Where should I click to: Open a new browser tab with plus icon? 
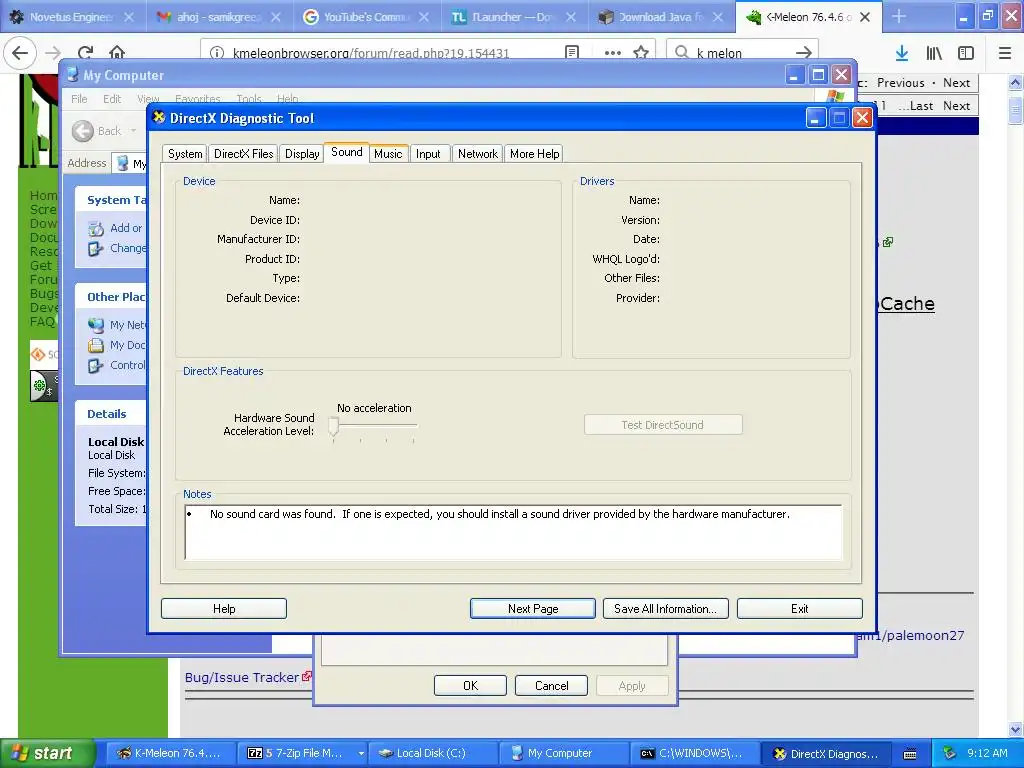[x=899, y=17]
